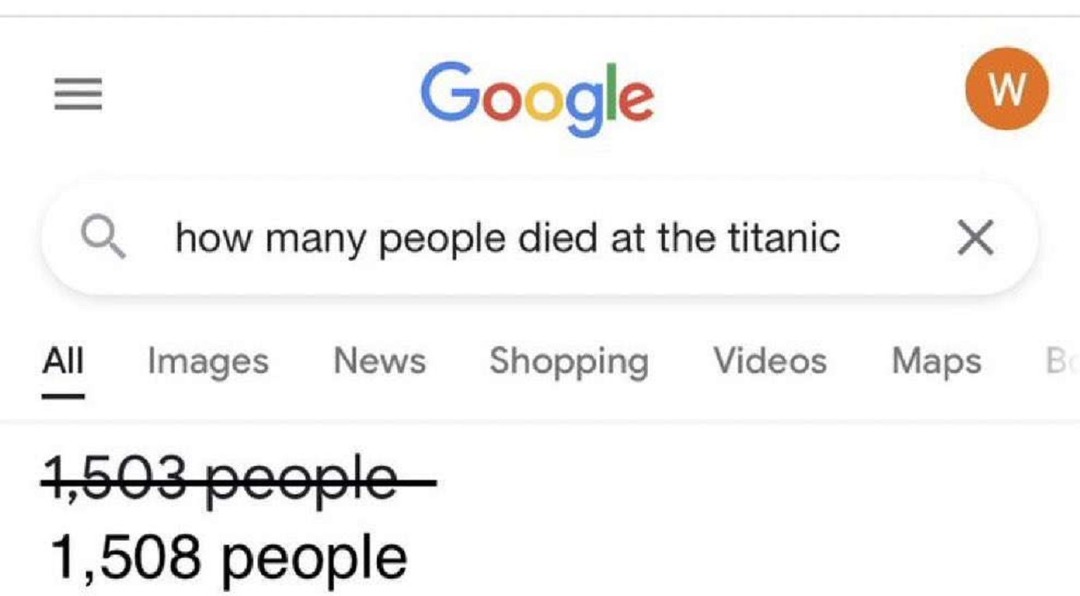
Task: Click the underline indicator beneath the All tab
Action: (x=63, y=395)
